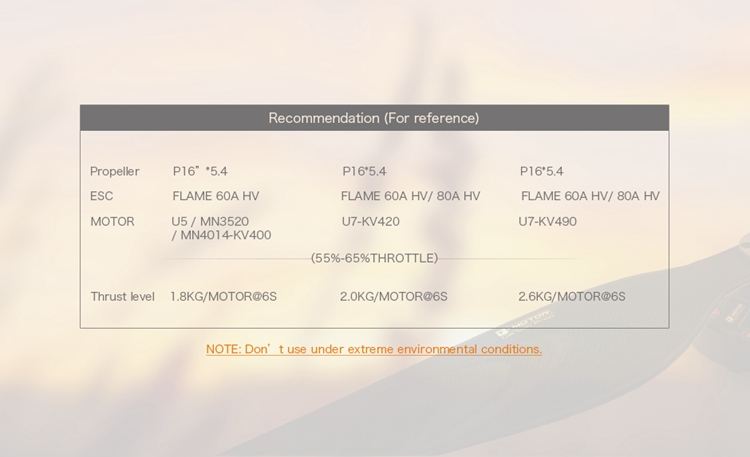Click the MN4014-KV400 motor entry
This screenshot has height=457, width=750.
224,235
